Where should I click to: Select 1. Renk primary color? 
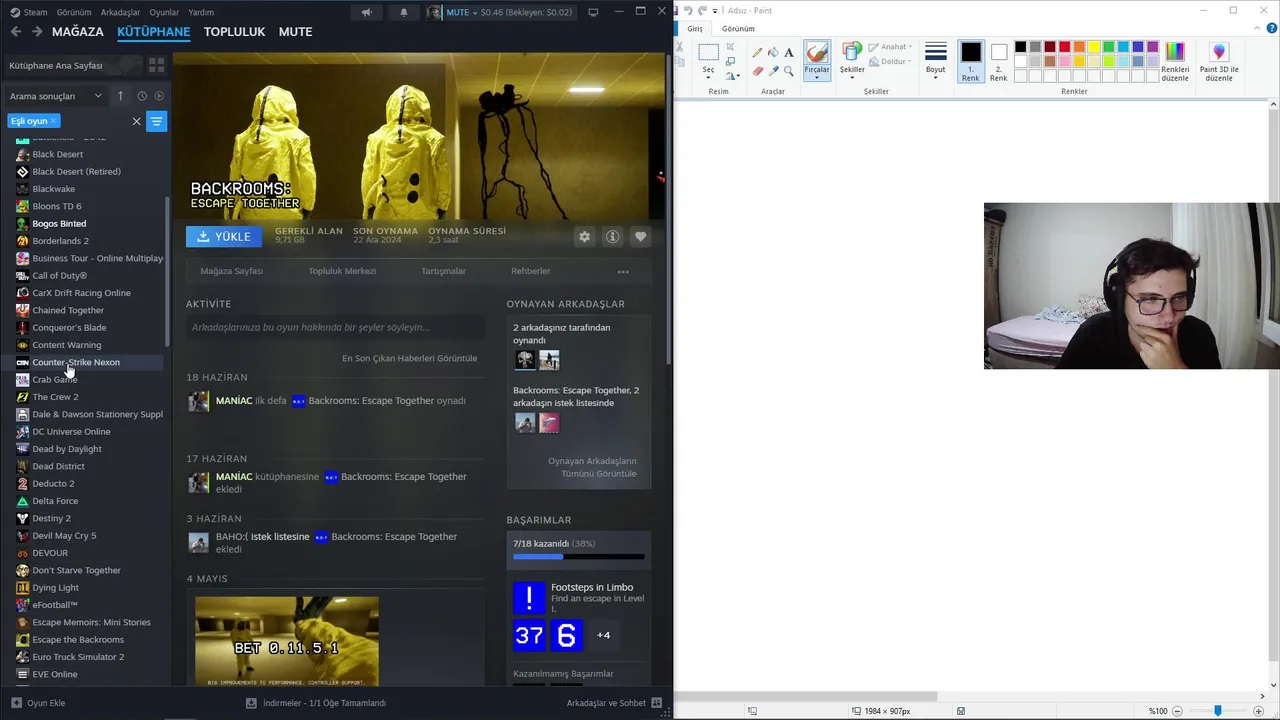tap(971, 62)
